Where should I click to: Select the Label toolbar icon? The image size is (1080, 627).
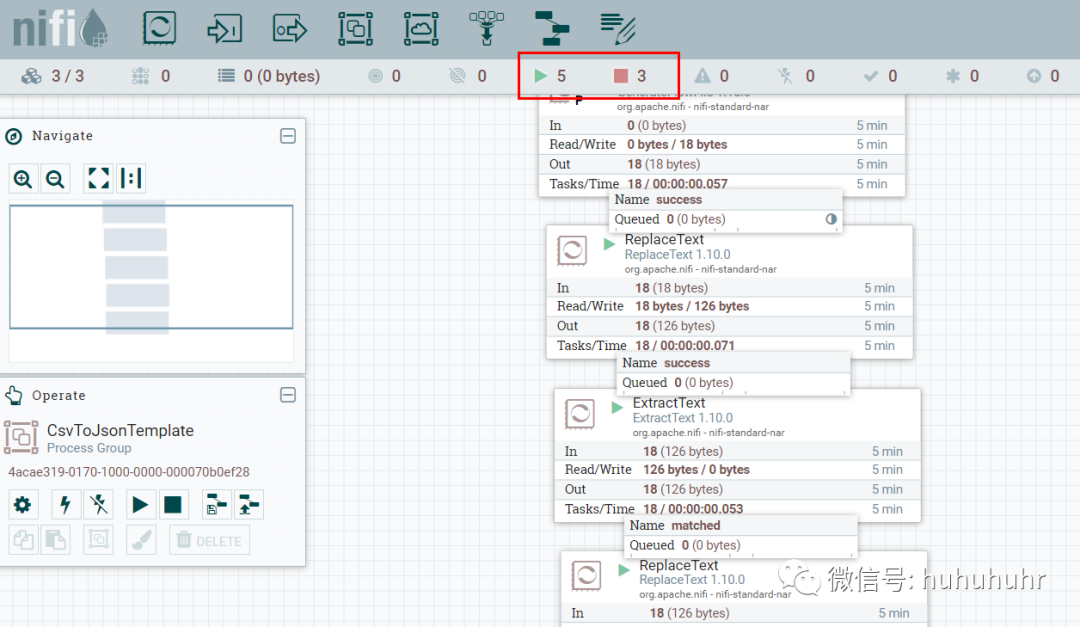(x=618, y=28)
